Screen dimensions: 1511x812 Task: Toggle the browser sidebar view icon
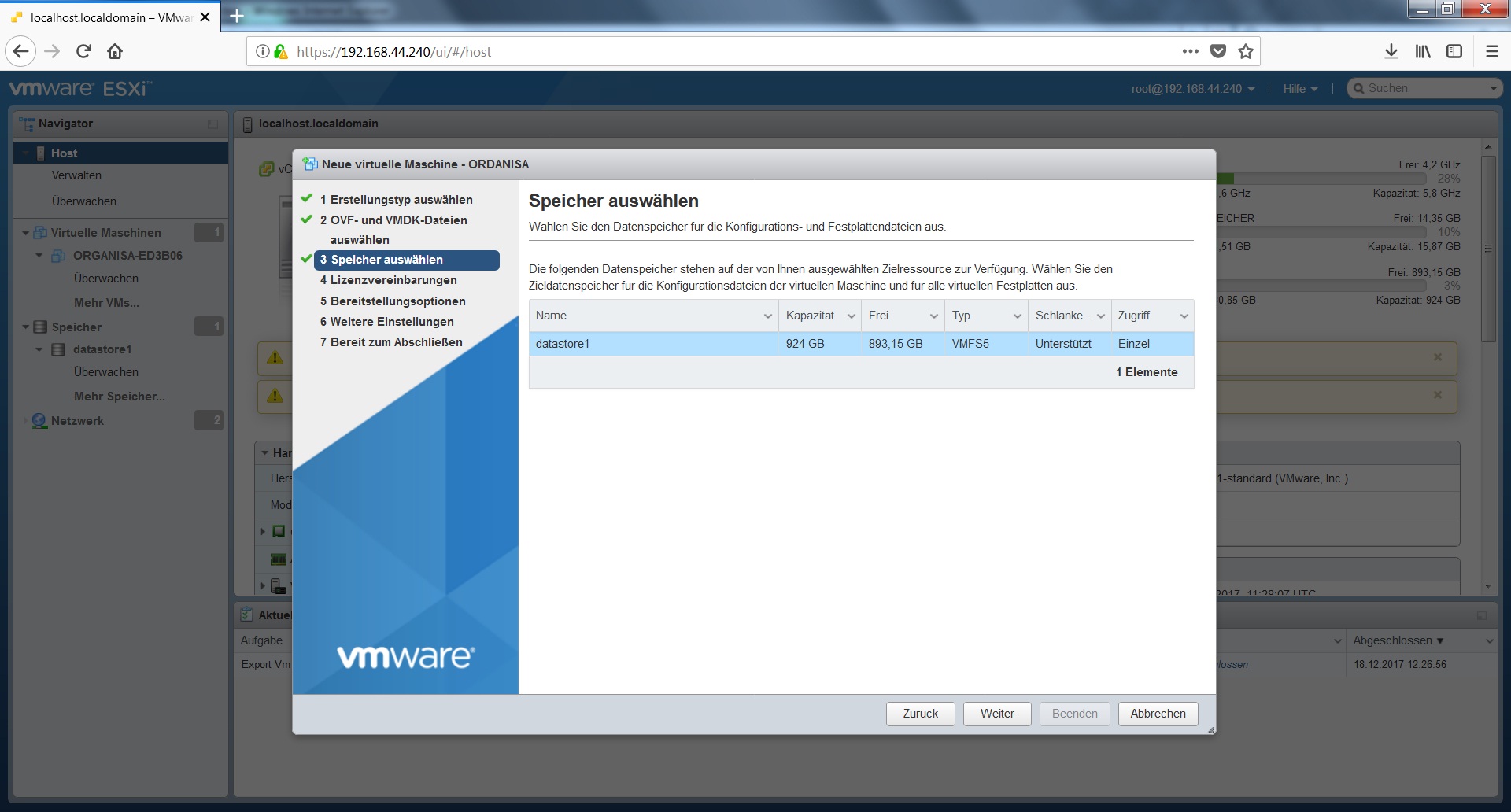pyautogui.click(x=1454, y=52)
